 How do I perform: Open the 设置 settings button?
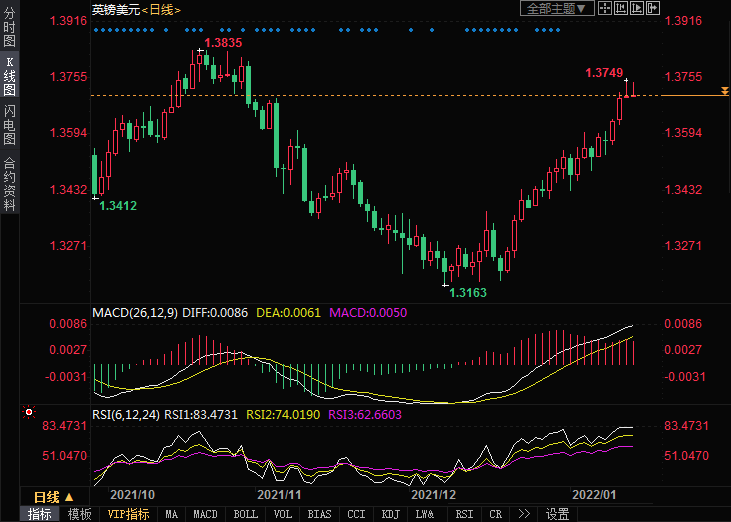point(557,514)
